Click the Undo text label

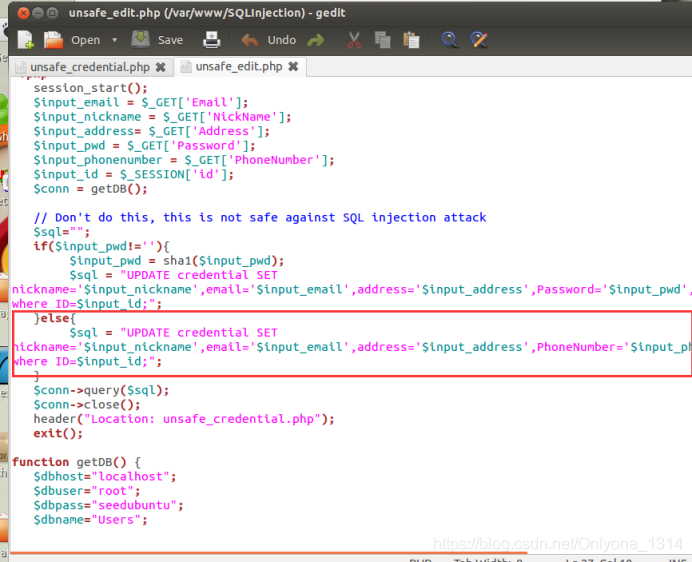click(282, 40)
